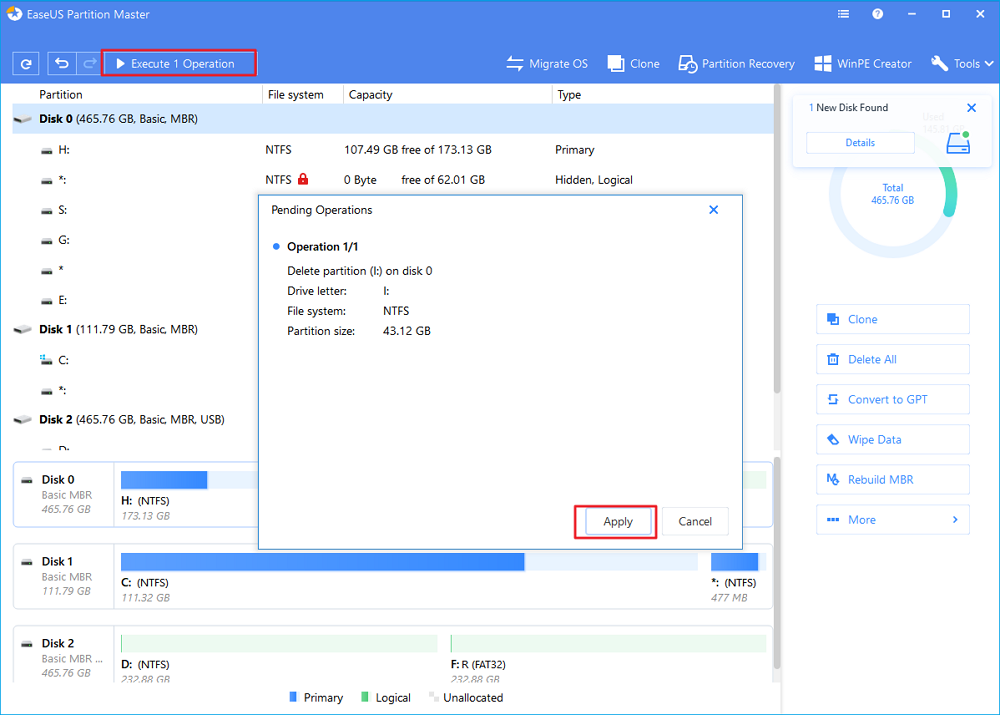Expand the Tools dropdown menu
This screenshot has height=715, width=1000.
tap(962, 64)
